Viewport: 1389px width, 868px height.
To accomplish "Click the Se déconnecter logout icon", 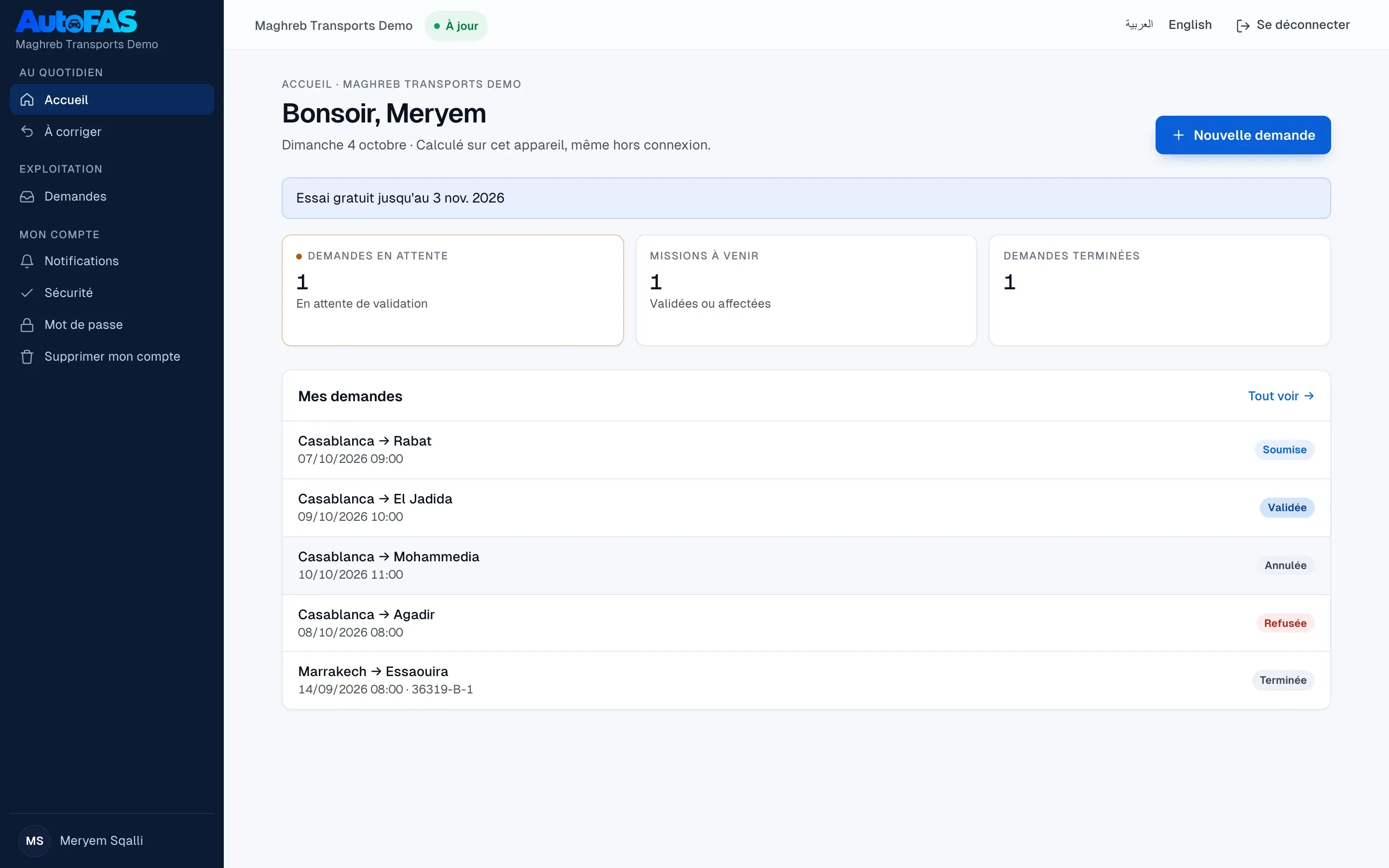I will [1243, 25].
